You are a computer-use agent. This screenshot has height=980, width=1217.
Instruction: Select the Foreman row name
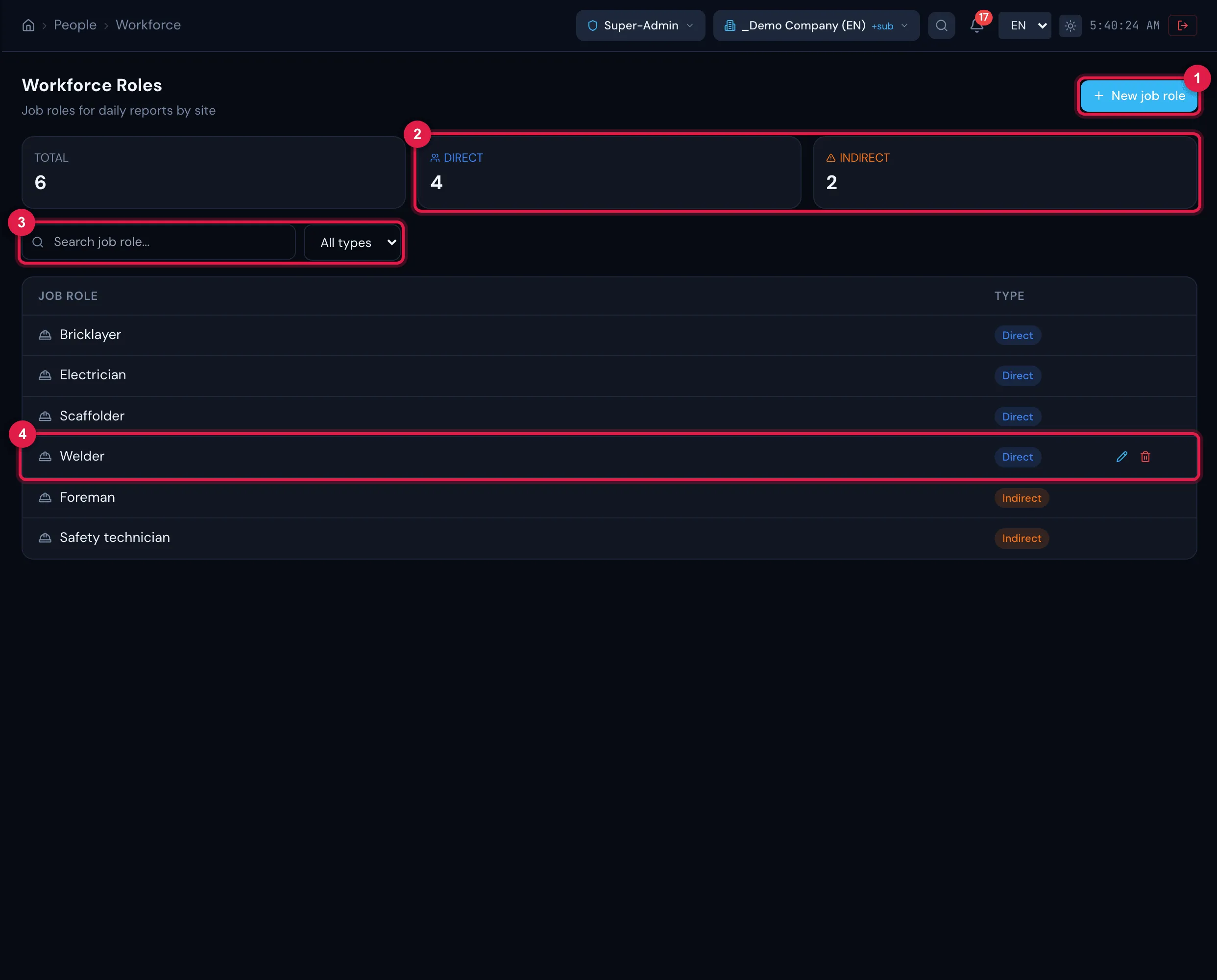click(x=87, y=497)
